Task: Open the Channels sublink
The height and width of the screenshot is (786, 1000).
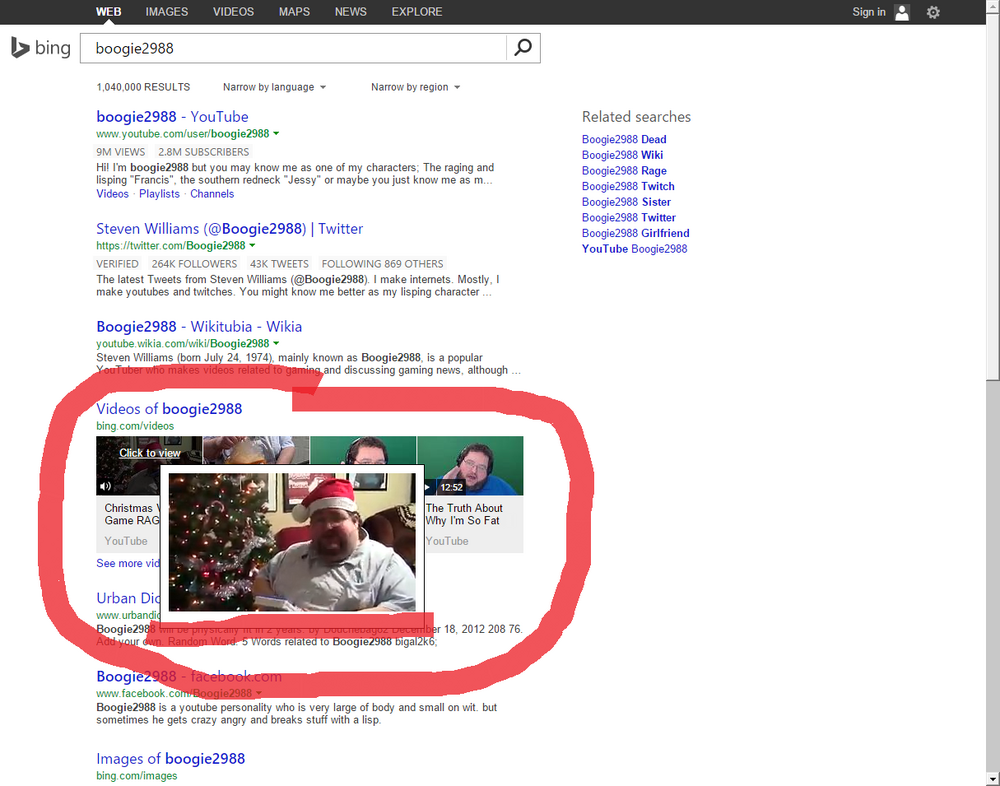Action: coord(212,194)
